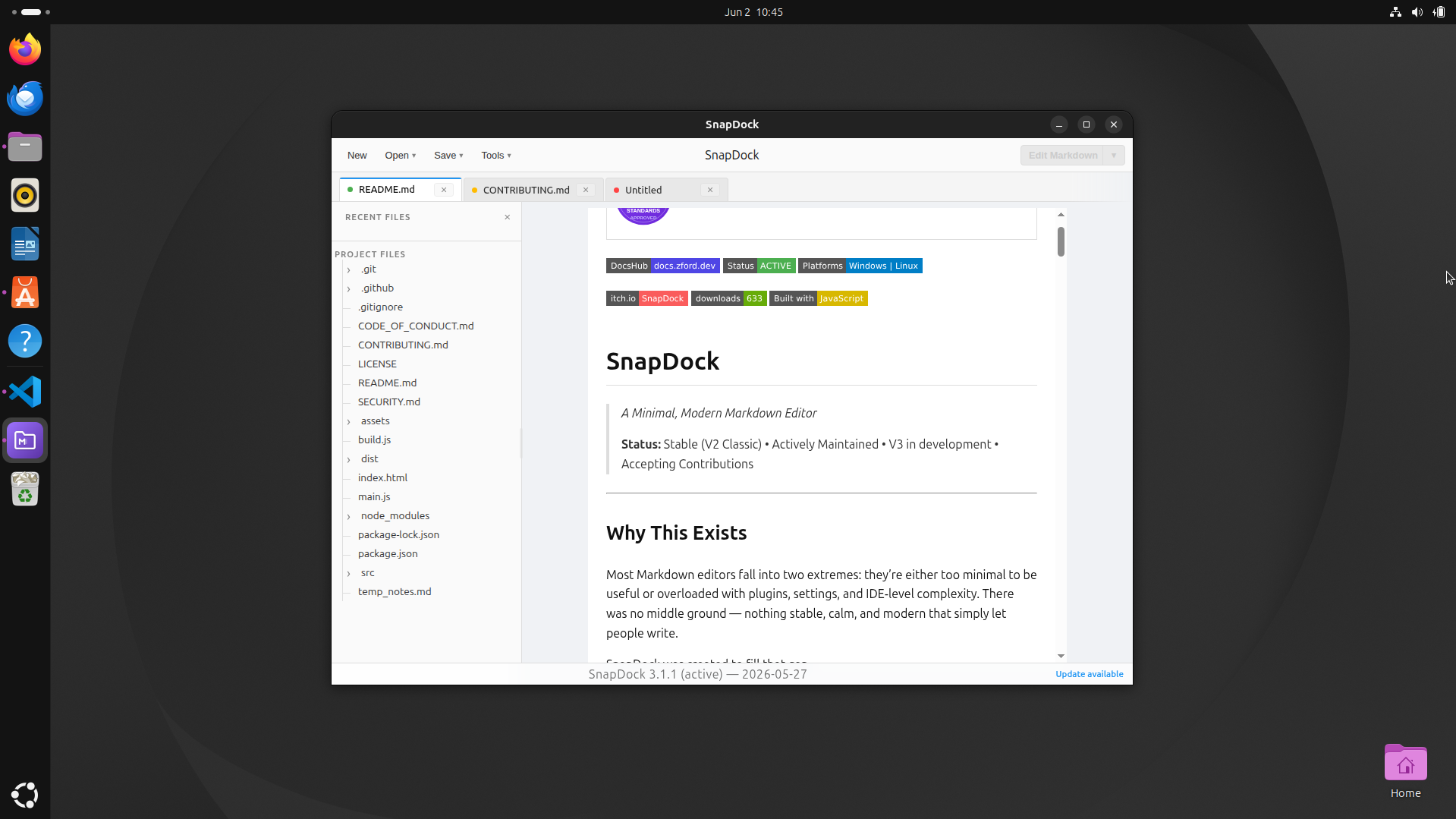
Task: Open the Edit Markdown dropdown arrow
Action: 1114,156
